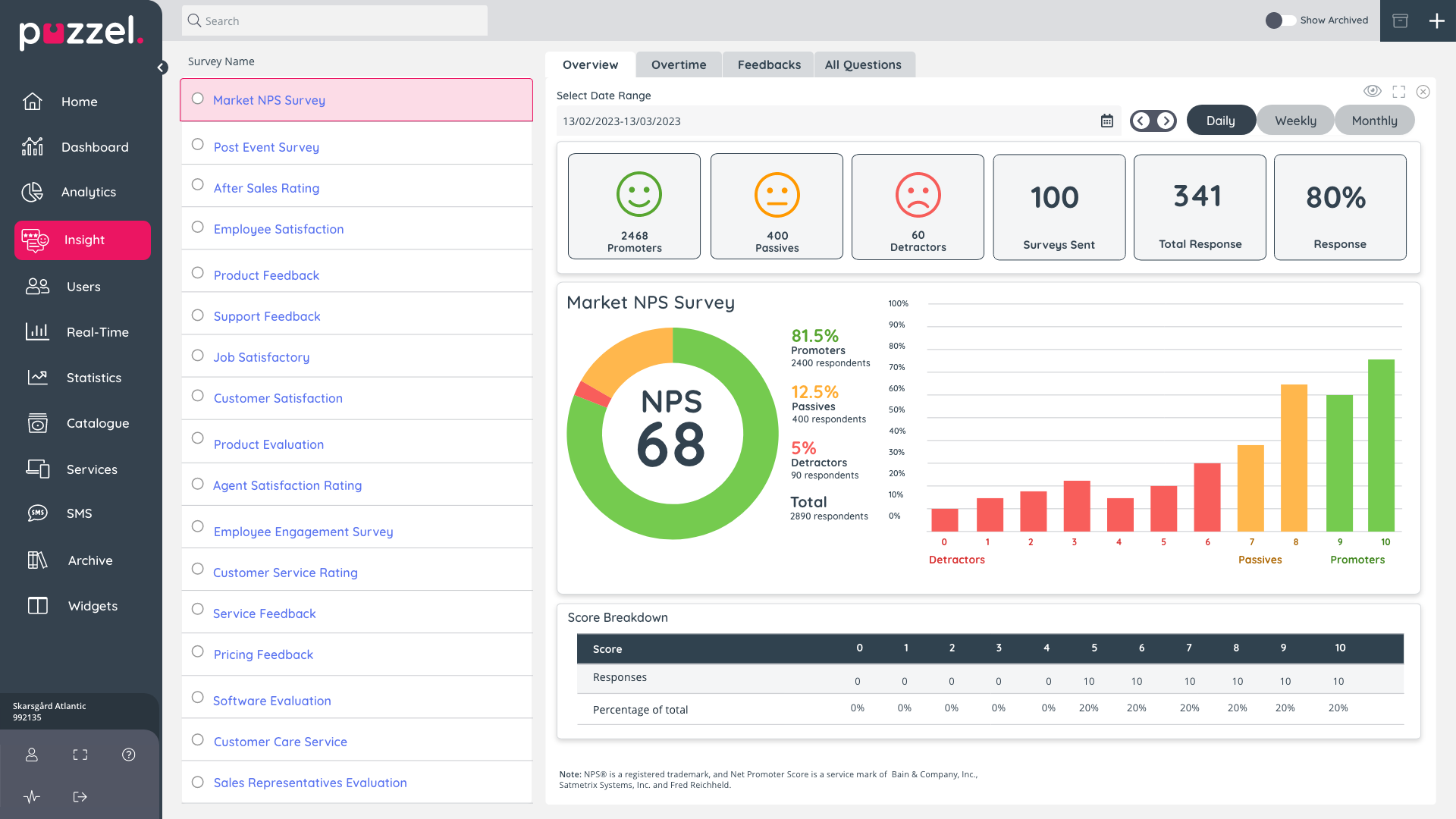
Task: Click the archive box icon top-right
Action: [1400, 21]
